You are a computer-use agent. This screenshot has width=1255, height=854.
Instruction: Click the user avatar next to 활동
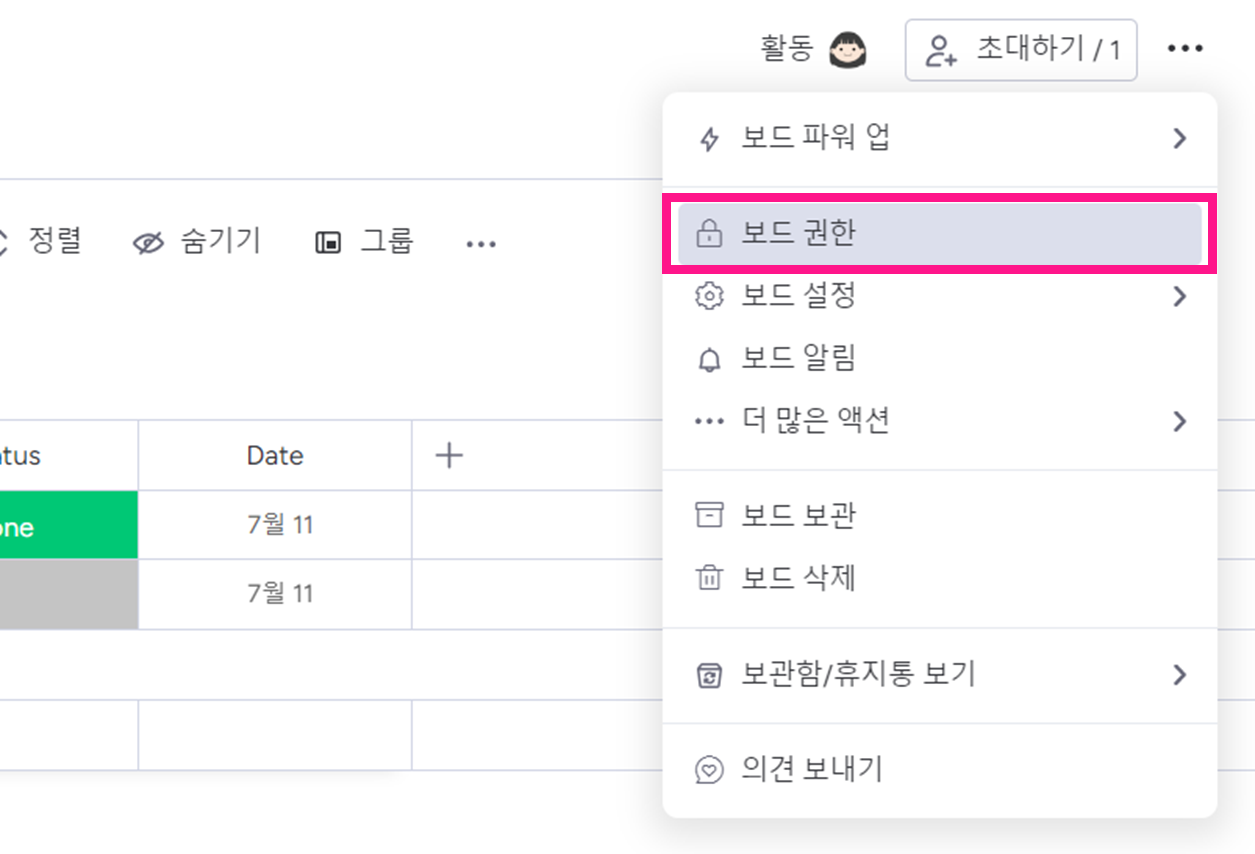[848, 50]
